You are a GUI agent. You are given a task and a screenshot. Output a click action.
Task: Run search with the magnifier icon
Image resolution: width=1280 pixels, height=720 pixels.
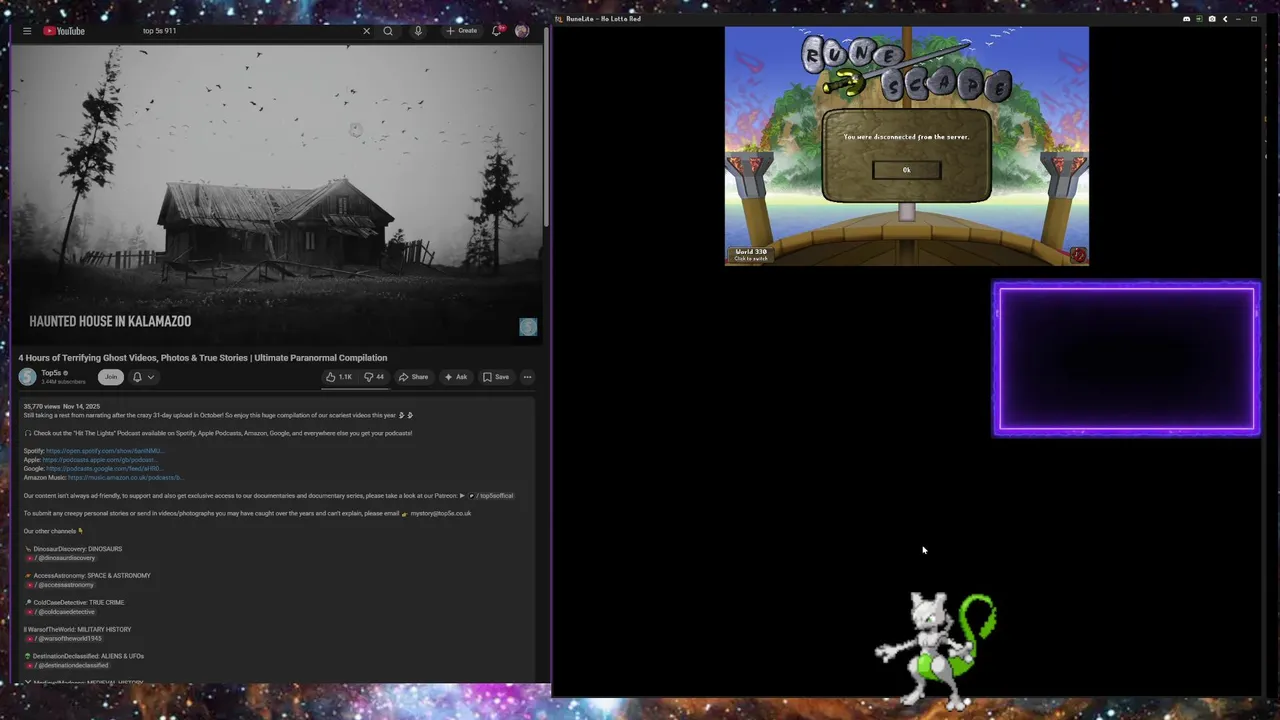click(x=388, y=31)
